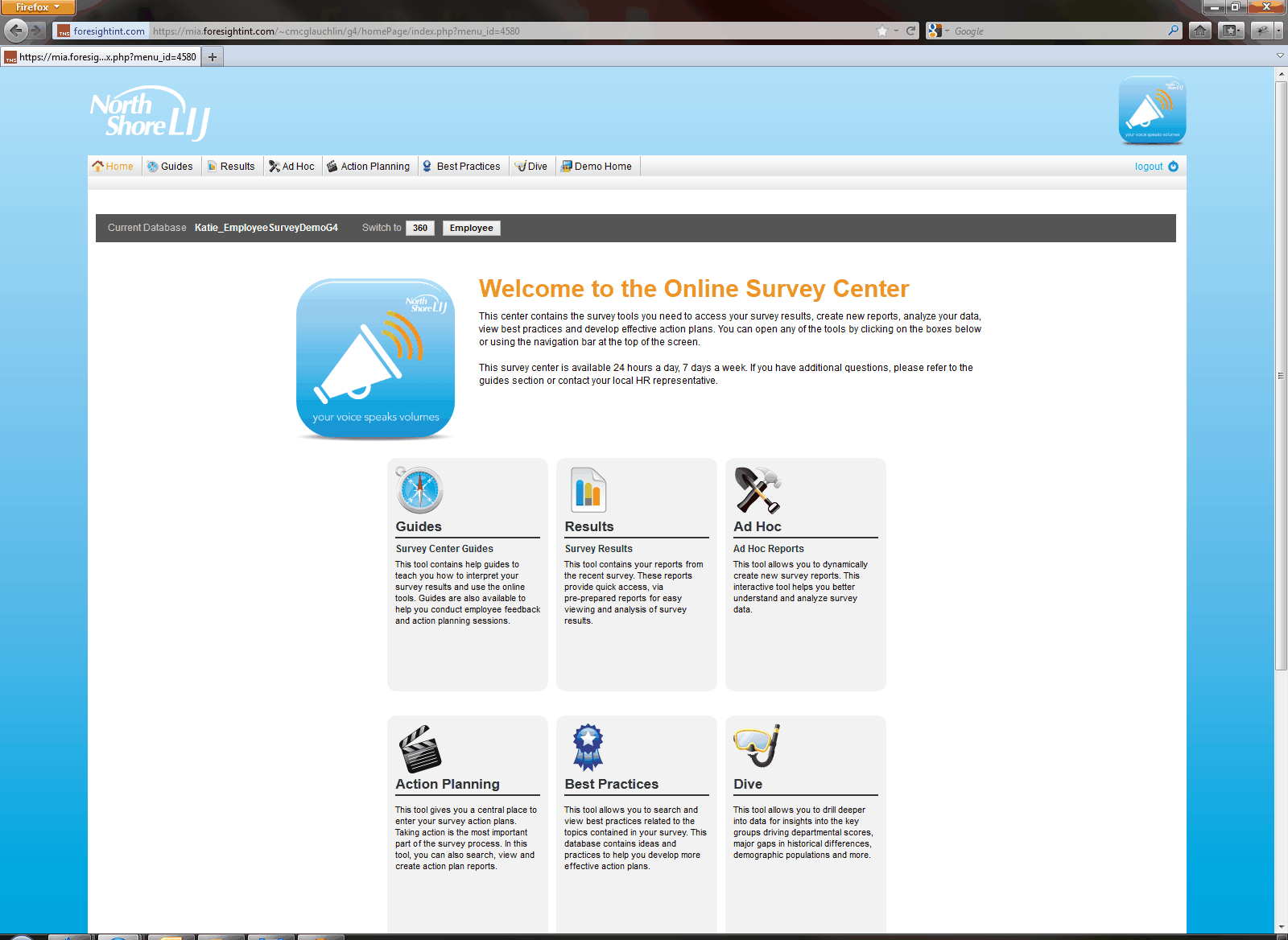
Task: Click the scrollbar down arrow
Action: (1281, 927)
